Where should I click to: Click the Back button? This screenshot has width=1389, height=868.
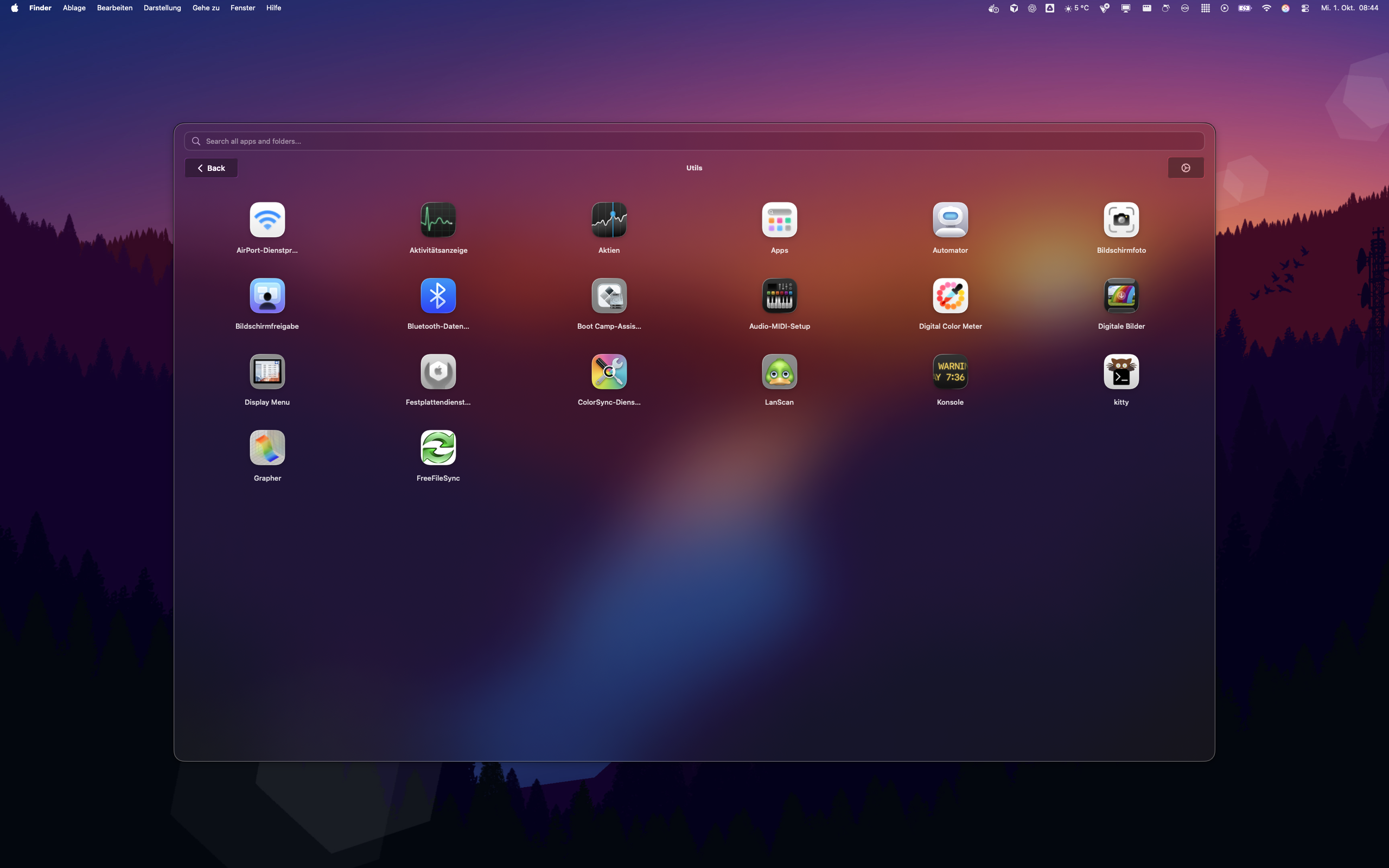pos(211,168)
